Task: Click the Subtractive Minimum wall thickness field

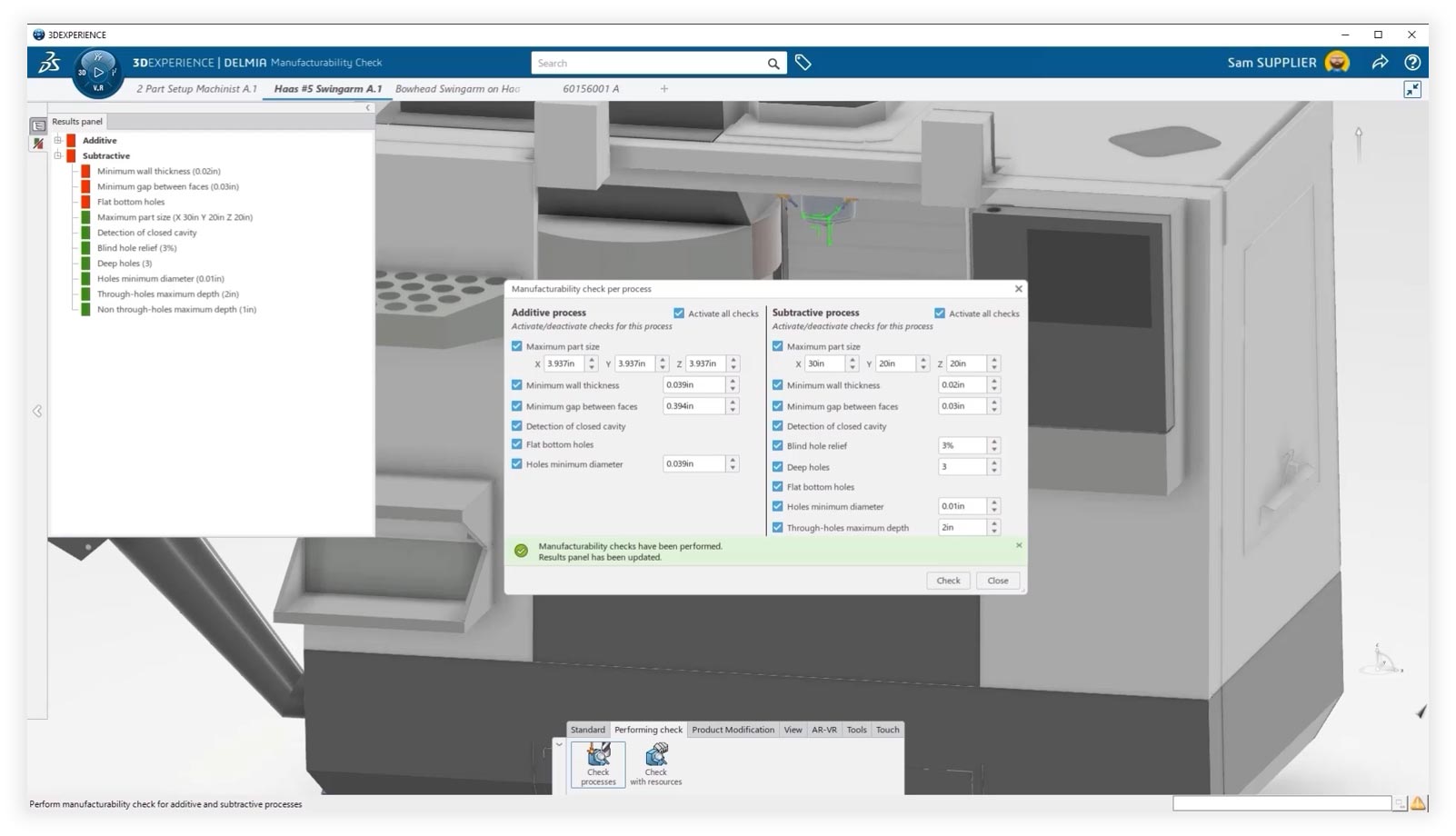Action: click(x=962, y=384)
